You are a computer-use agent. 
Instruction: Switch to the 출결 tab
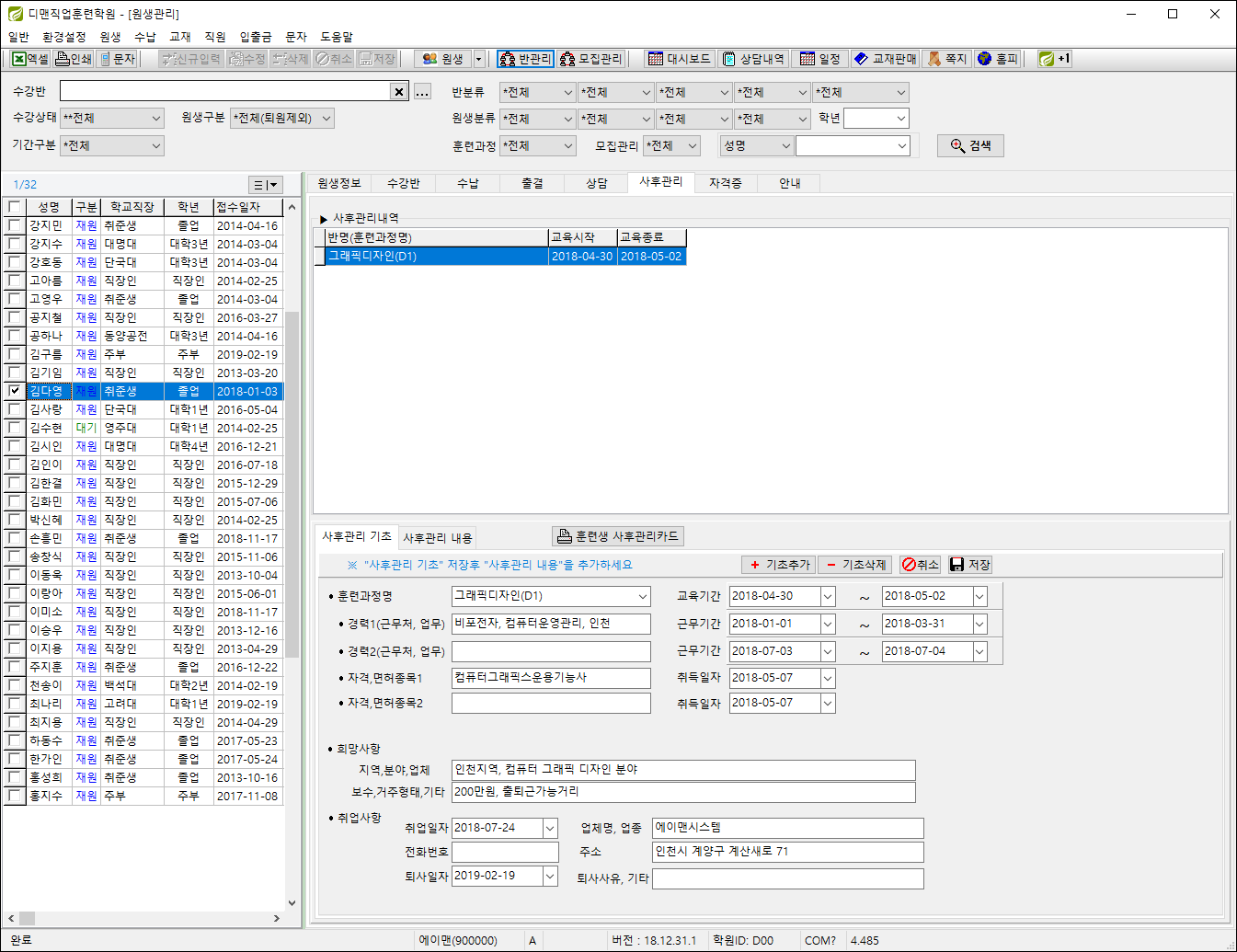(x=533, y=183)
